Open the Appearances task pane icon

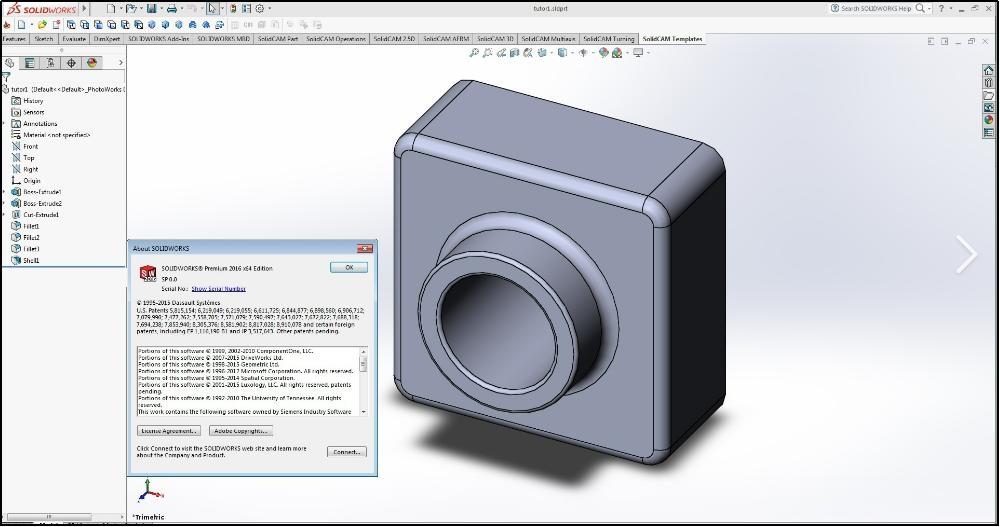pos(989,120)
